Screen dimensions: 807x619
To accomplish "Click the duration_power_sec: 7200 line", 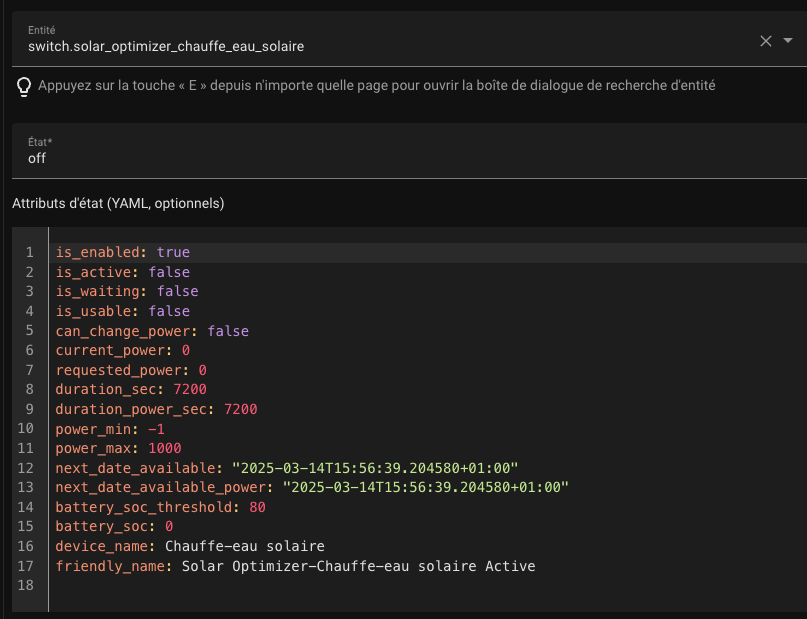I will coord(156,409).
